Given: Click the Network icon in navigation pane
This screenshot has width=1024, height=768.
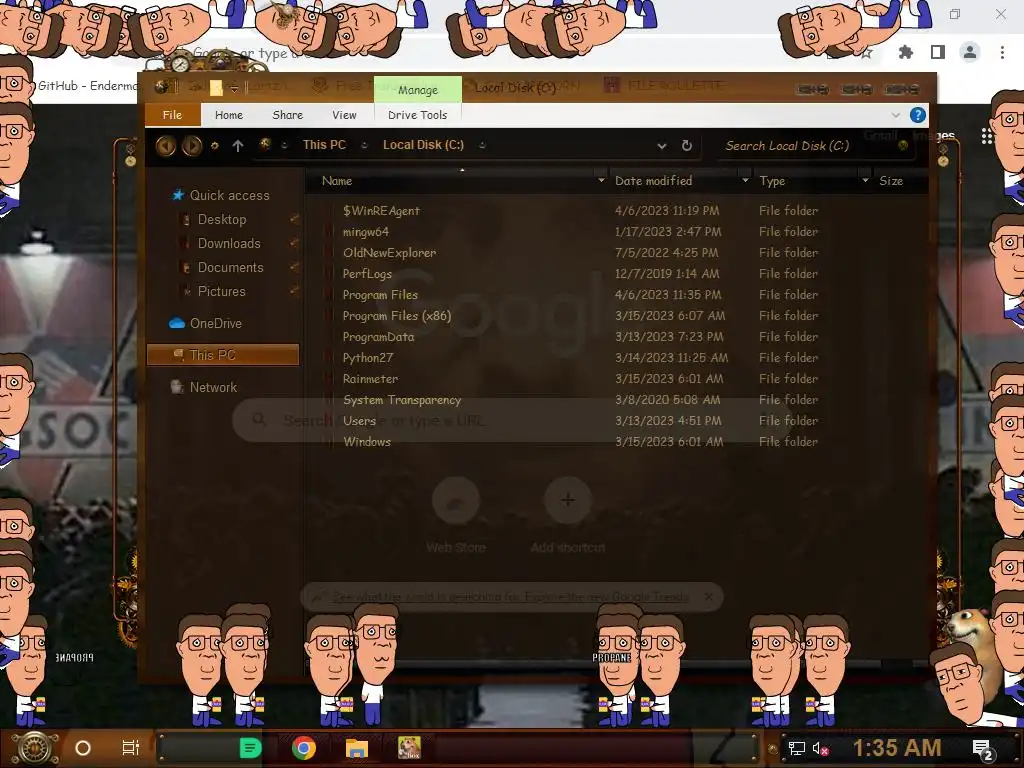Looking at the screenshot, I should 176,387.
